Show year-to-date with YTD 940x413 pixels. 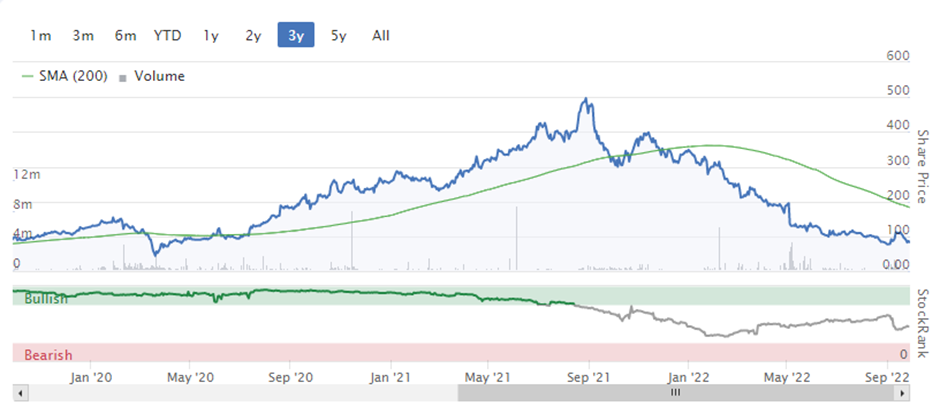167,35
